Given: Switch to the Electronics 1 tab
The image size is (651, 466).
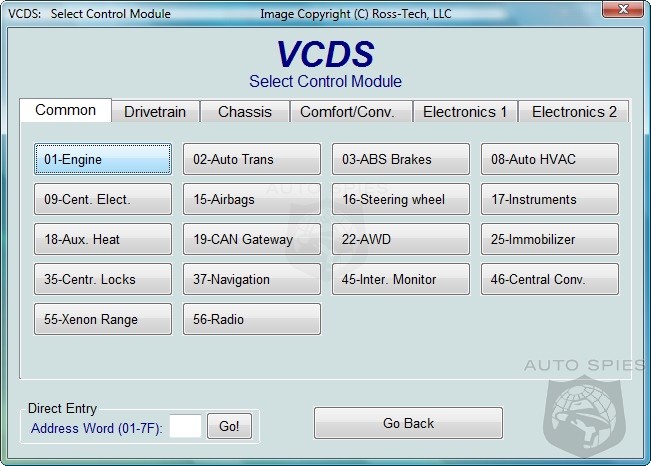Looking at the screenshot, I should coord(465,112).
